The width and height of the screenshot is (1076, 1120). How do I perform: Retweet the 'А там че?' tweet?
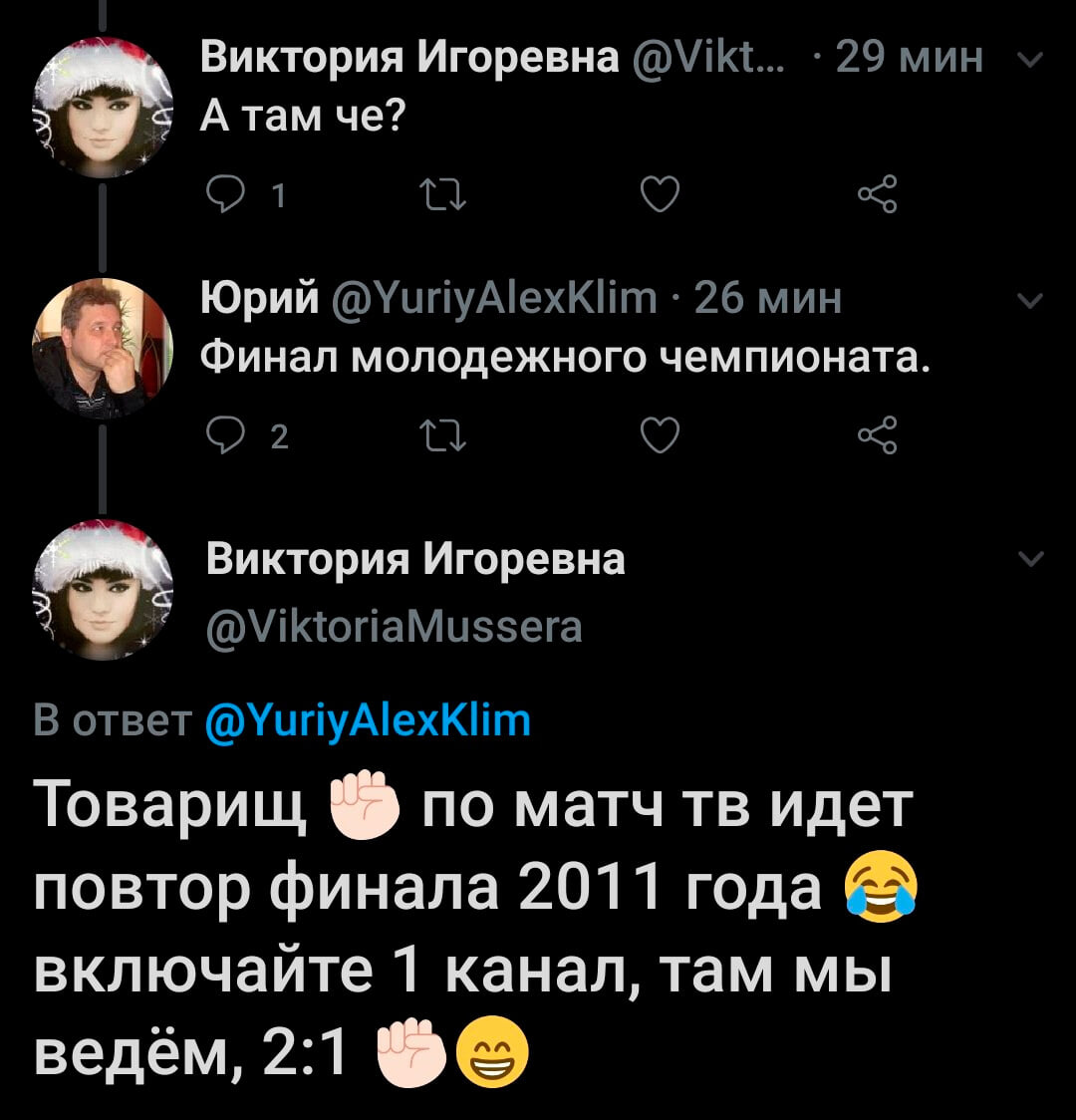click(x=442, y=195)
